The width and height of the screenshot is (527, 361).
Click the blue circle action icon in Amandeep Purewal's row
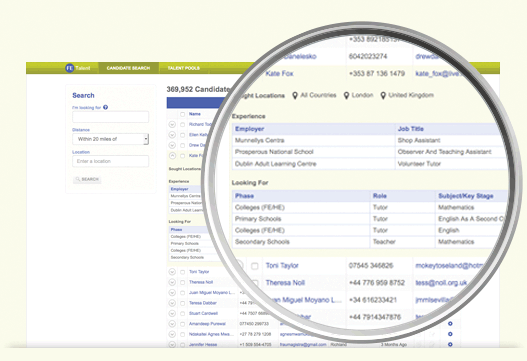coord(450,324)
